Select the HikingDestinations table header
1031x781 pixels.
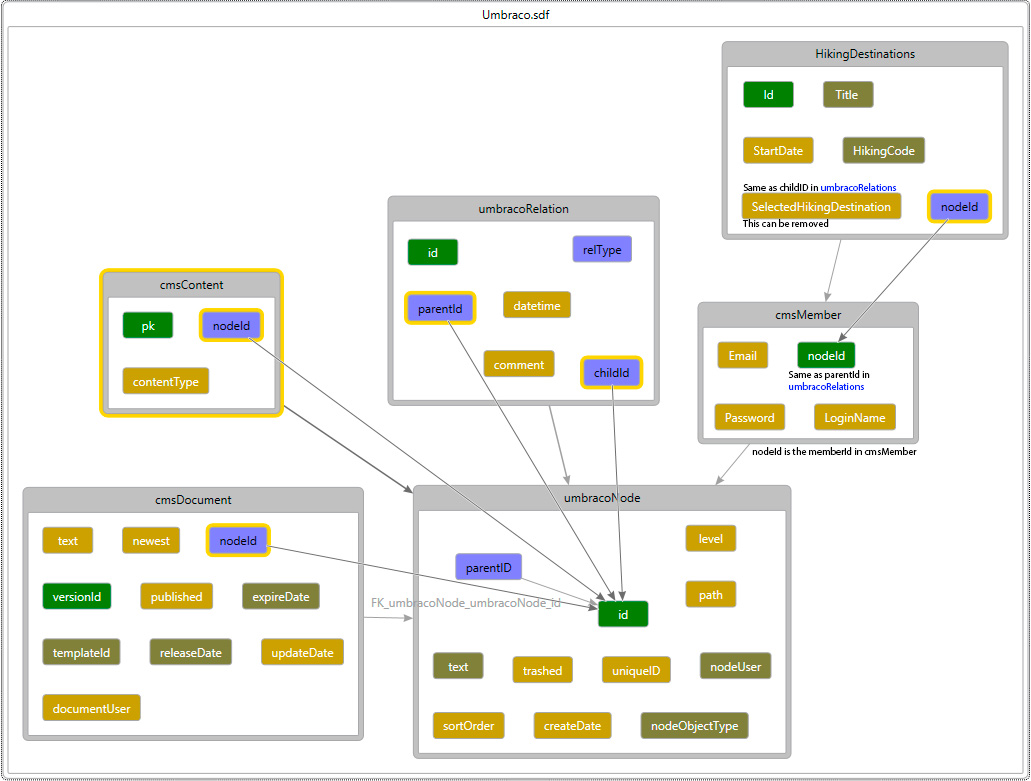point(865,54)
